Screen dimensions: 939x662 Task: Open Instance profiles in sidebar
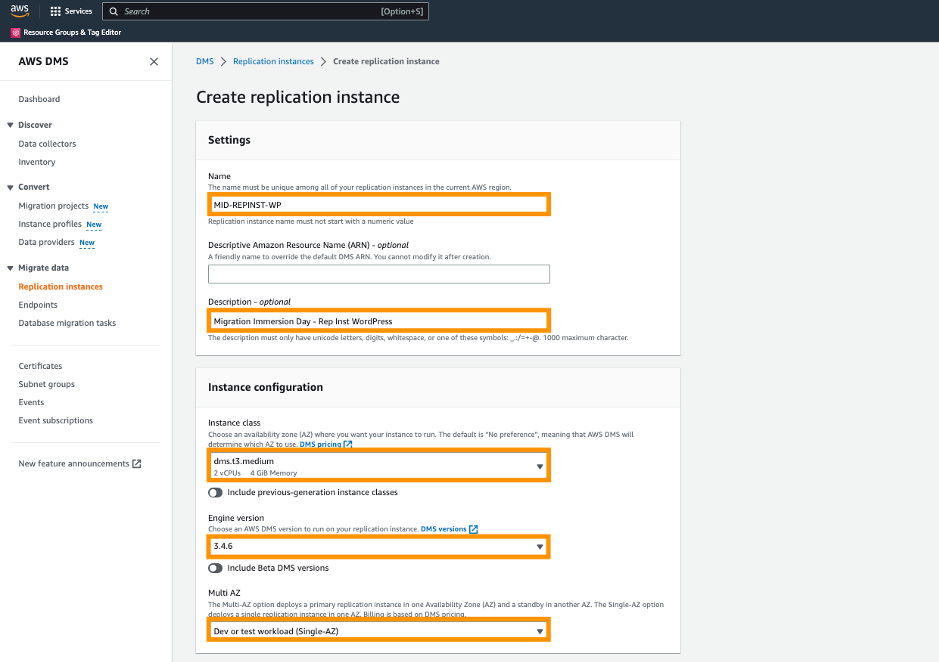(50, 224)
